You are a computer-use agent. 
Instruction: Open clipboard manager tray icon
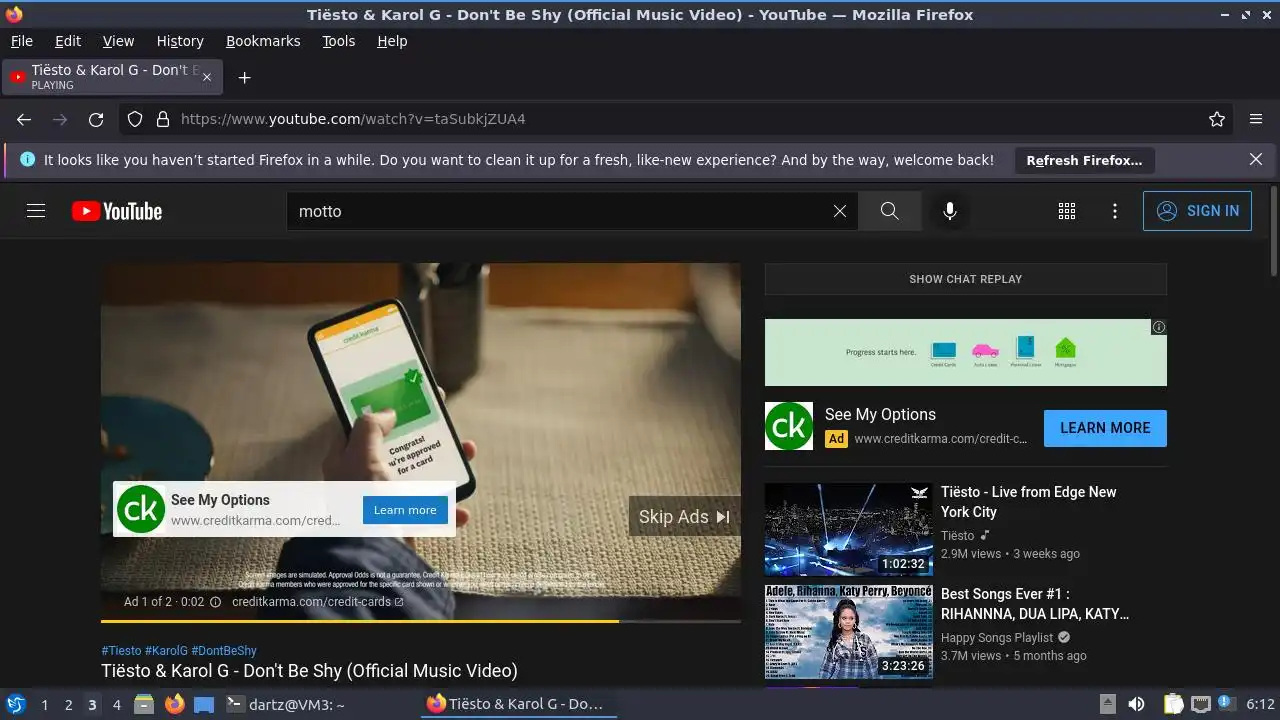tap(1174, 704)
